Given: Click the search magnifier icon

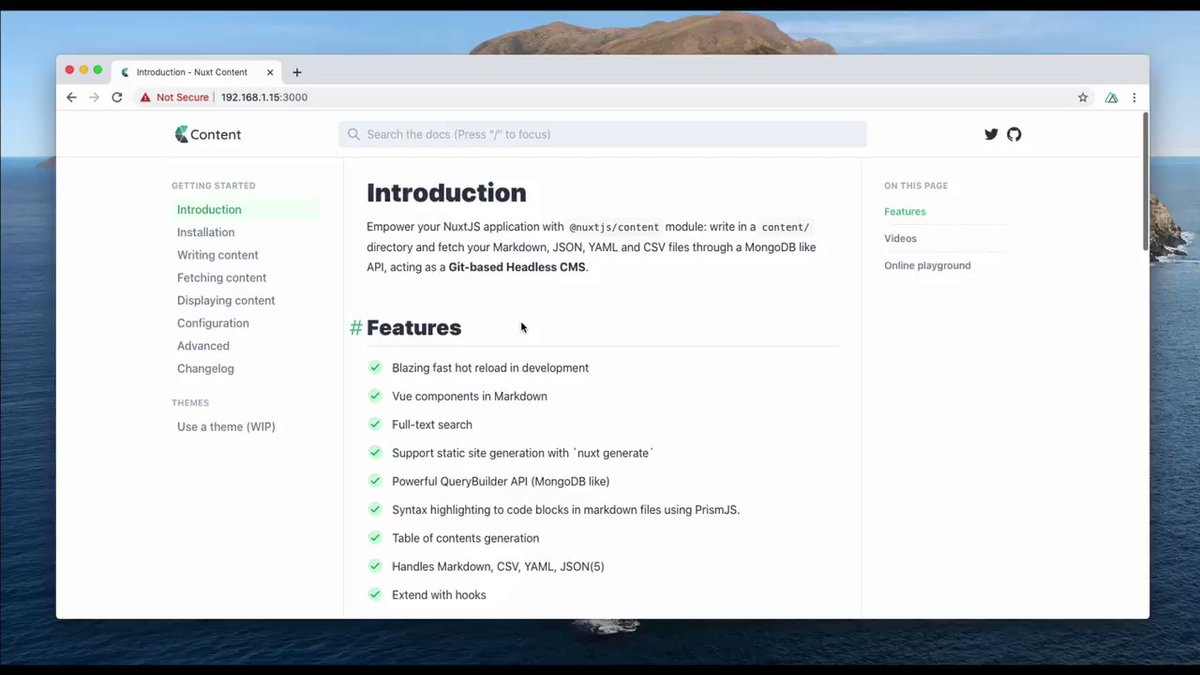Looking at the screenshot, I should [x=354, y=134].
